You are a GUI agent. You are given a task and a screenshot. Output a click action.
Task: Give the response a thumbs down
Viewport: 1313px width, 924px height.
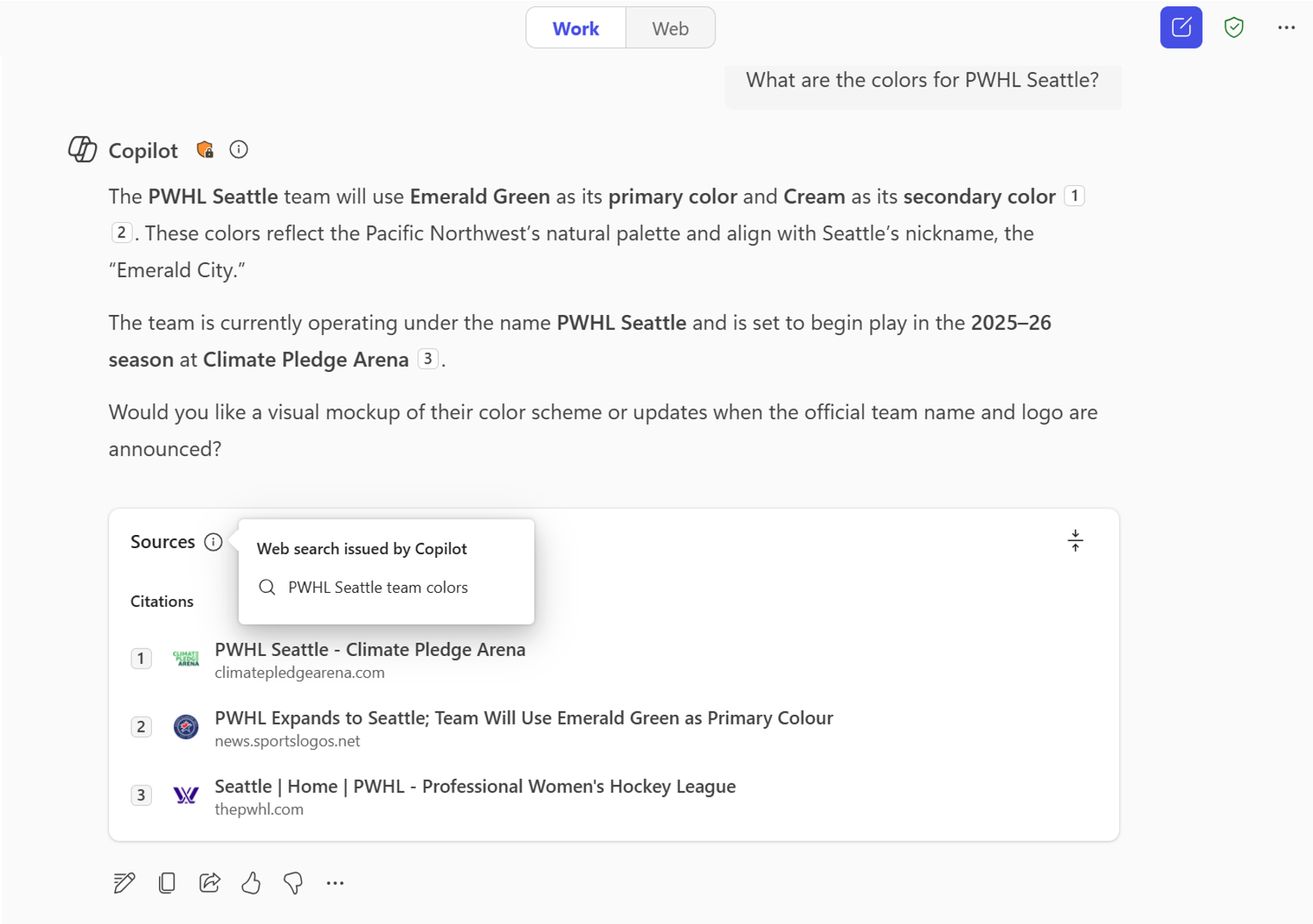click(x=293, y=882)
